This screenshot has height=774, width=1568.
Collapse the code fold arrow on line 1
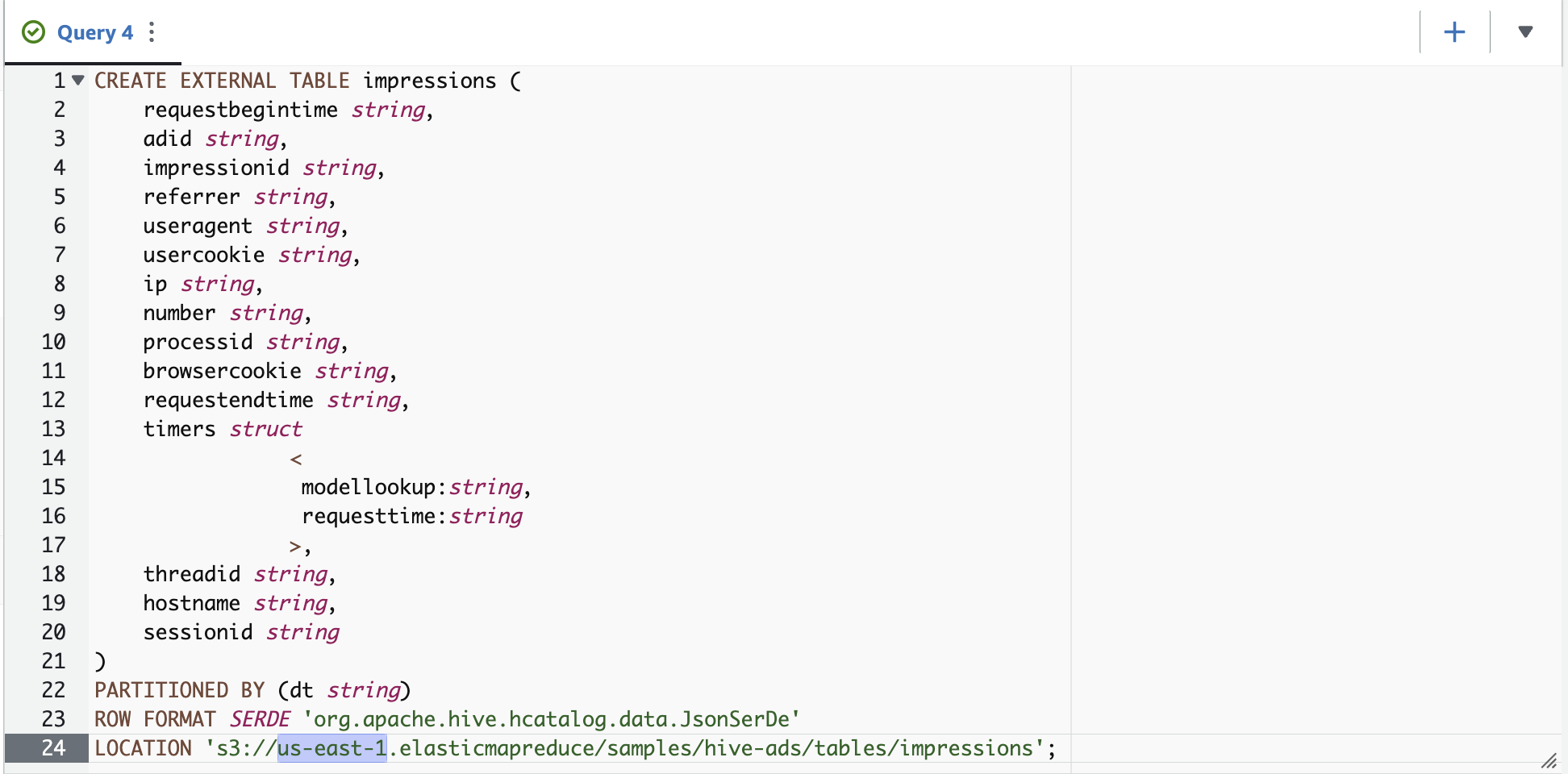[78, 80]
